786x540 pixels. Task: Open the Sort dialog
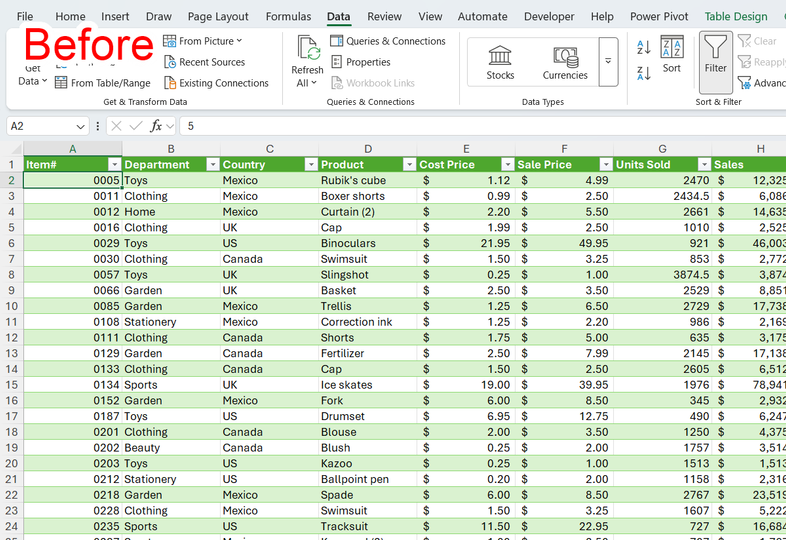point(672,54)
